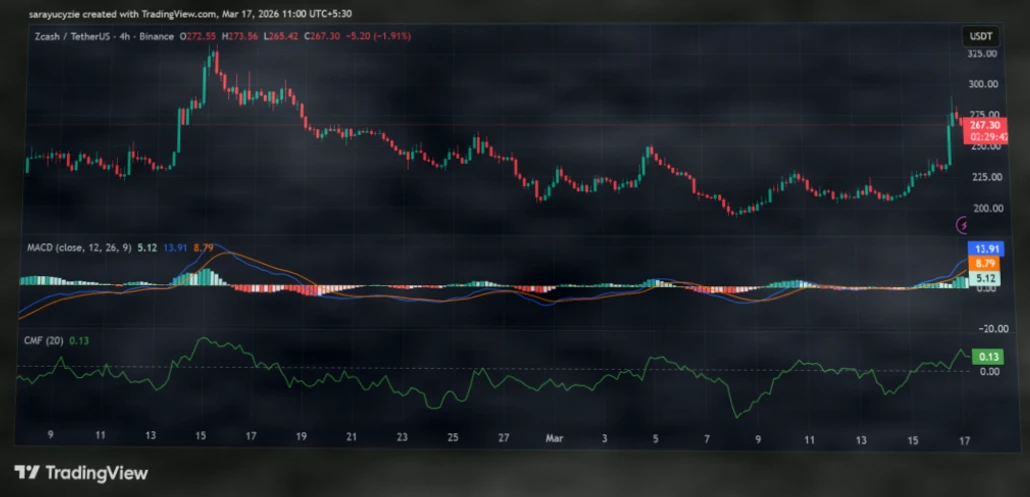Click the 275.00 price axis label
The height and width of the screenshot is (497, 1030).
pyautogui.click(x=983, y=114)
